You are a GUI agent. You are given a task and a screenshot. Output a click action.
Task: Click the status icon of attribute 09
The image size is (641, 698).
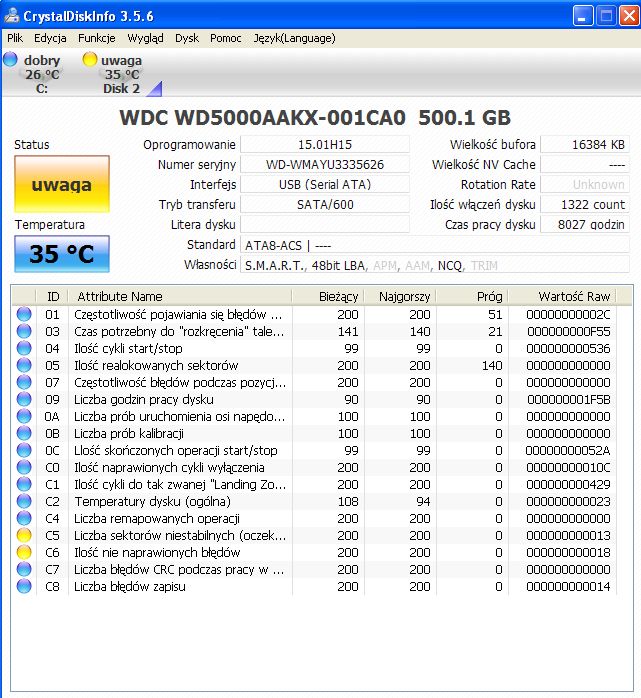click(x=24, y=399)
